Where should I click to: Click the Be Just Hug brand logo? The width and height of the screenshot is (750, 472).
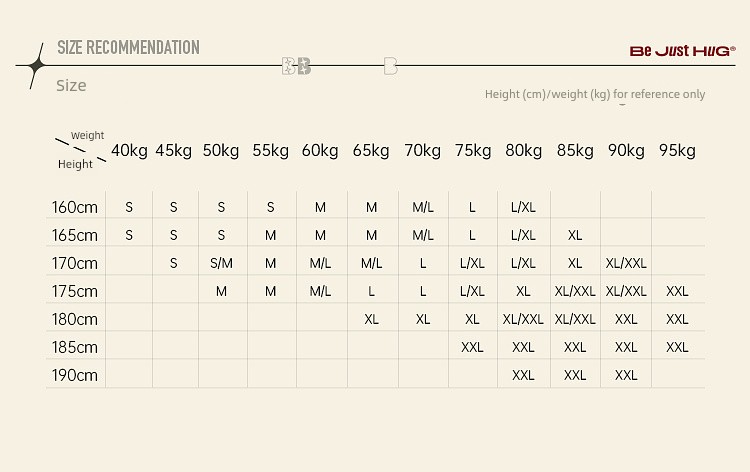coord(681,50)
